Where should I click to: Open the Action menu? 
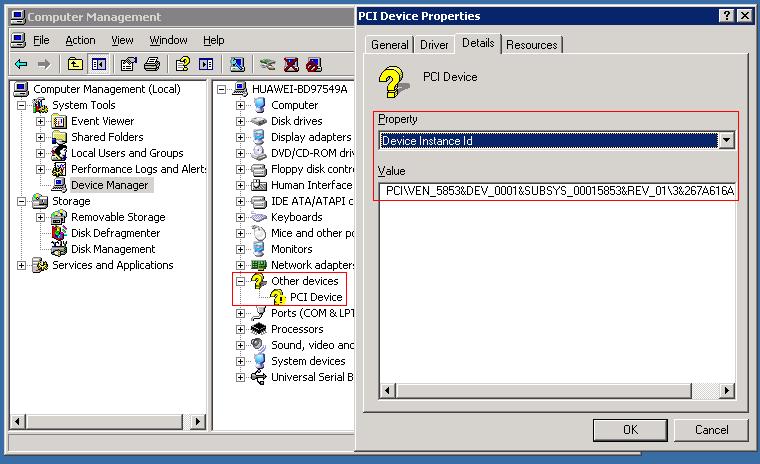click(x=80, y=40)
